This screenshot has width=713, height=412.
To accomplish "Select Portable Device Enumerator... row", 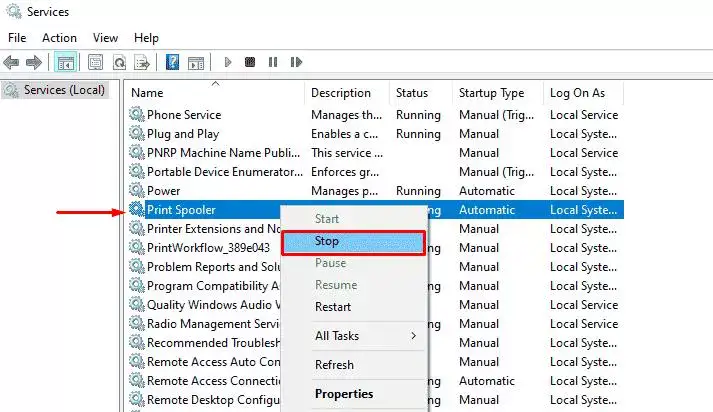I will tap(376, 172).
